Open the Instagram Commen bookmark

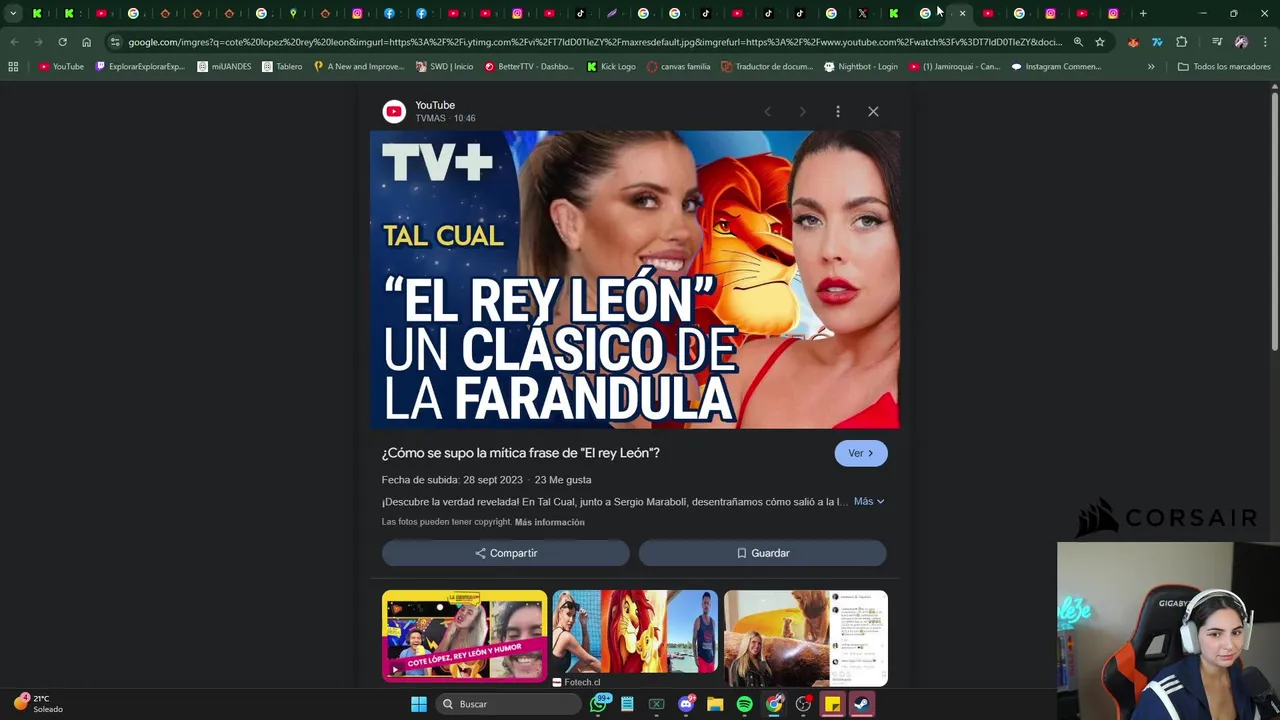(x=1055, y=66)
